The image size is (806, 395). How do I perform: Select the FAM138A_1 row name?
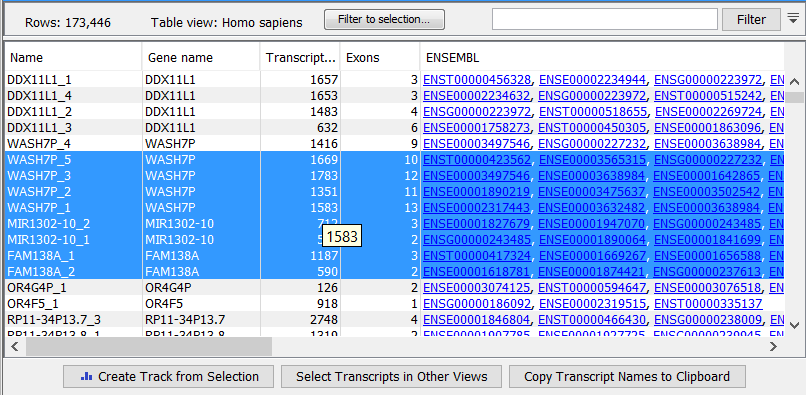click(x=40, y=256)
